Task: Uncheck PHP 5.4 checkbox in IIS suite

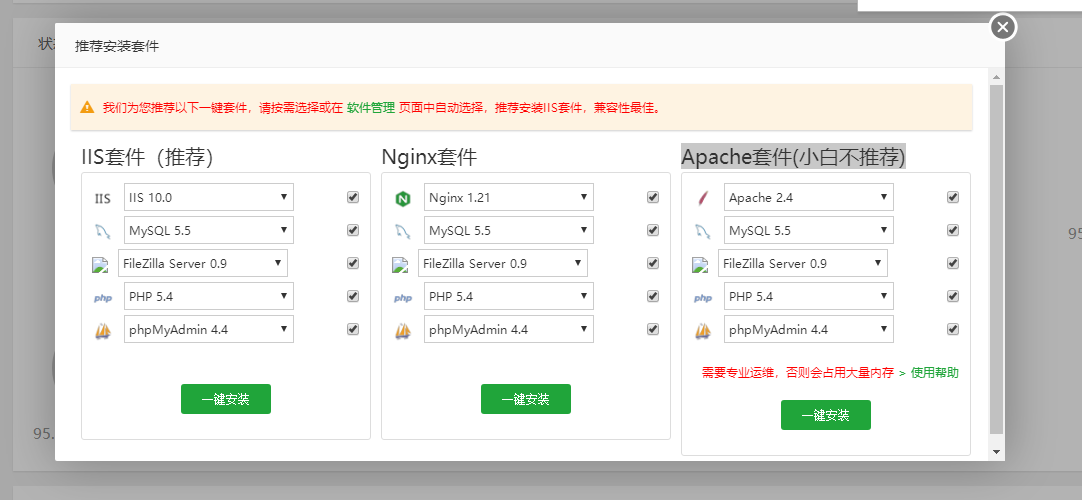Action: click(x=353, y=297)
